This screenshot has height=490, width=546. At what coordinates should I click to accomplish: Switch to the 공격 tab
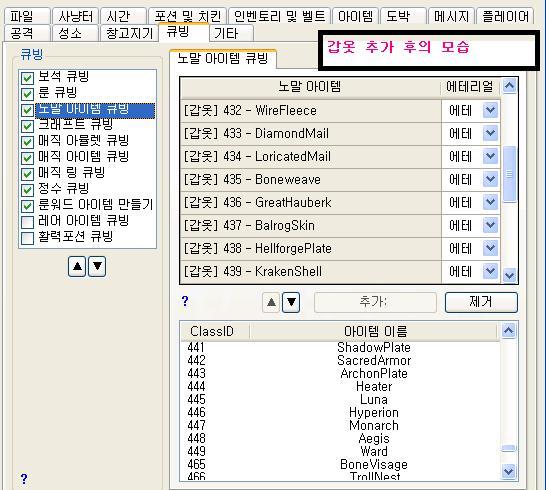click(x=27, y=33)
